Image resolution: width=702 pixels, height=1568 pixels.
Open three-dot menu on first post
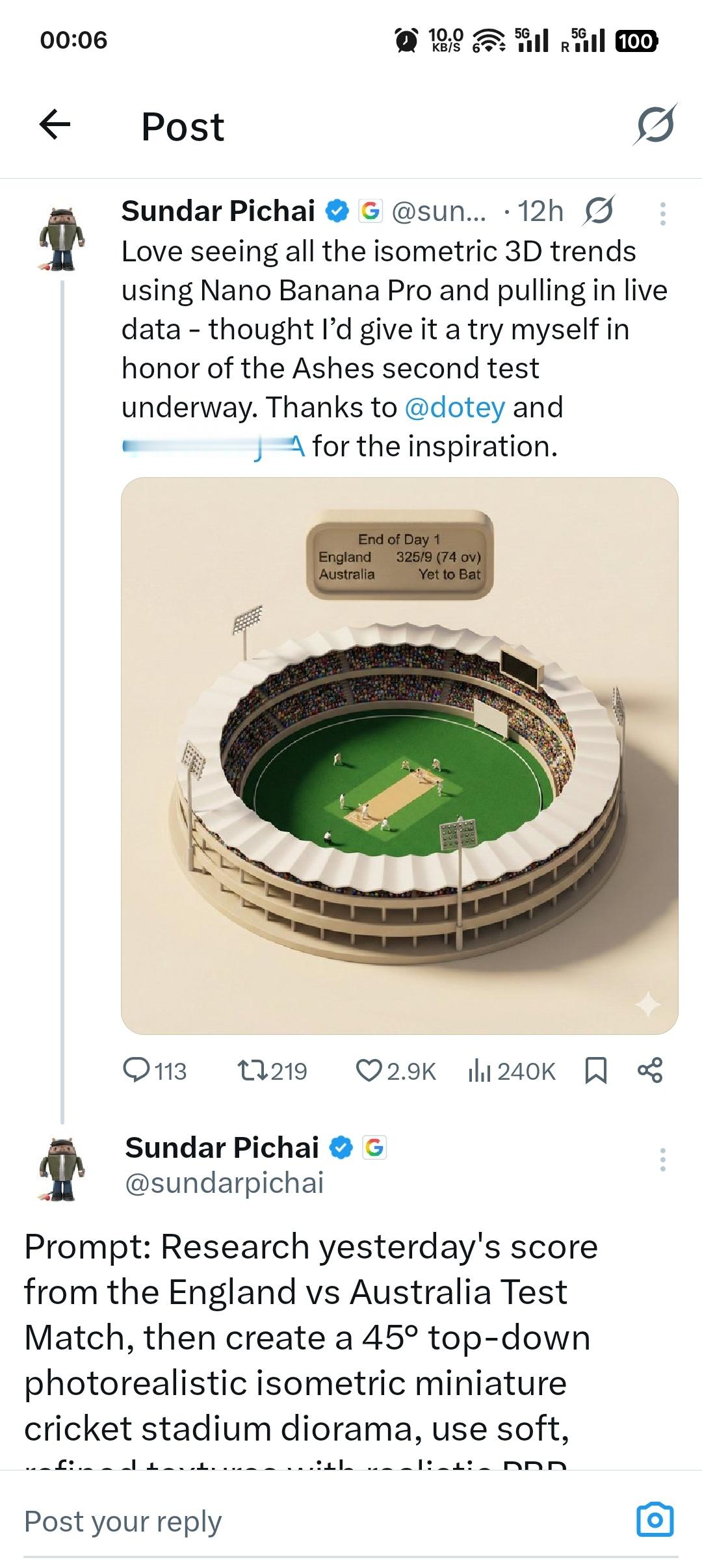coord(662,213)
